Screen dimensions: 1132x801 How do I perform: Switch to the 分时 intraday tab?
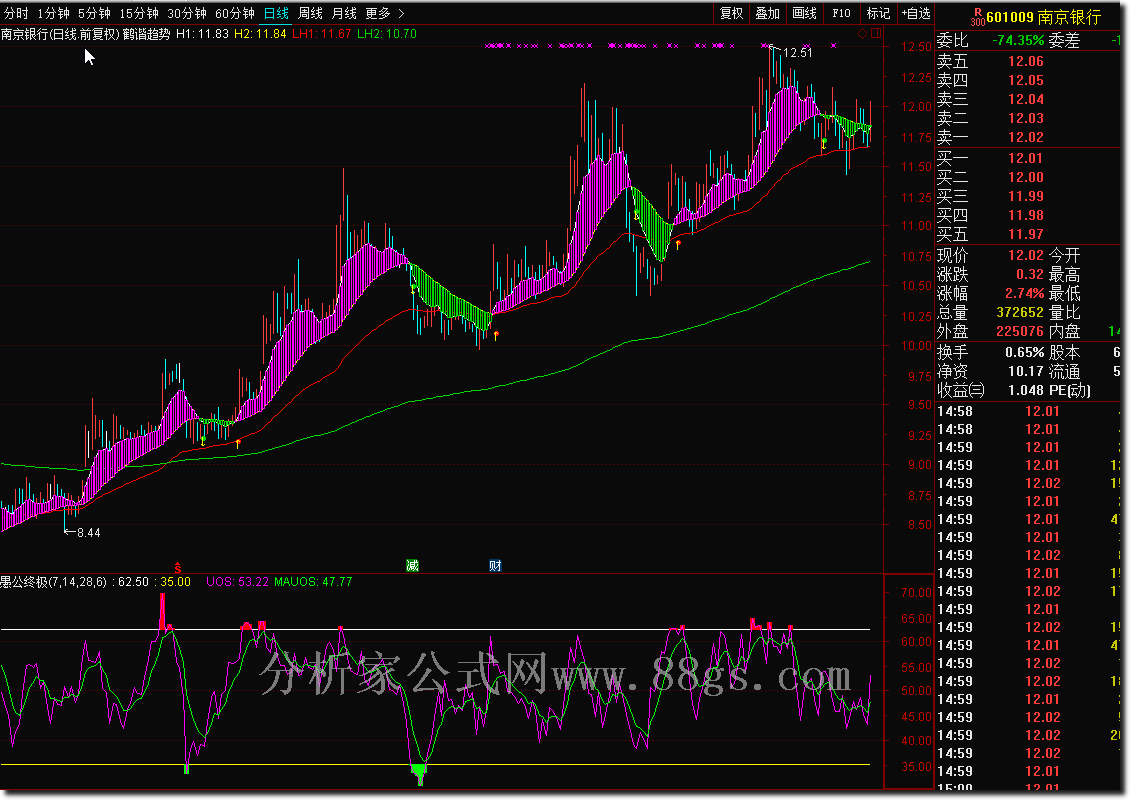point(16,13)
